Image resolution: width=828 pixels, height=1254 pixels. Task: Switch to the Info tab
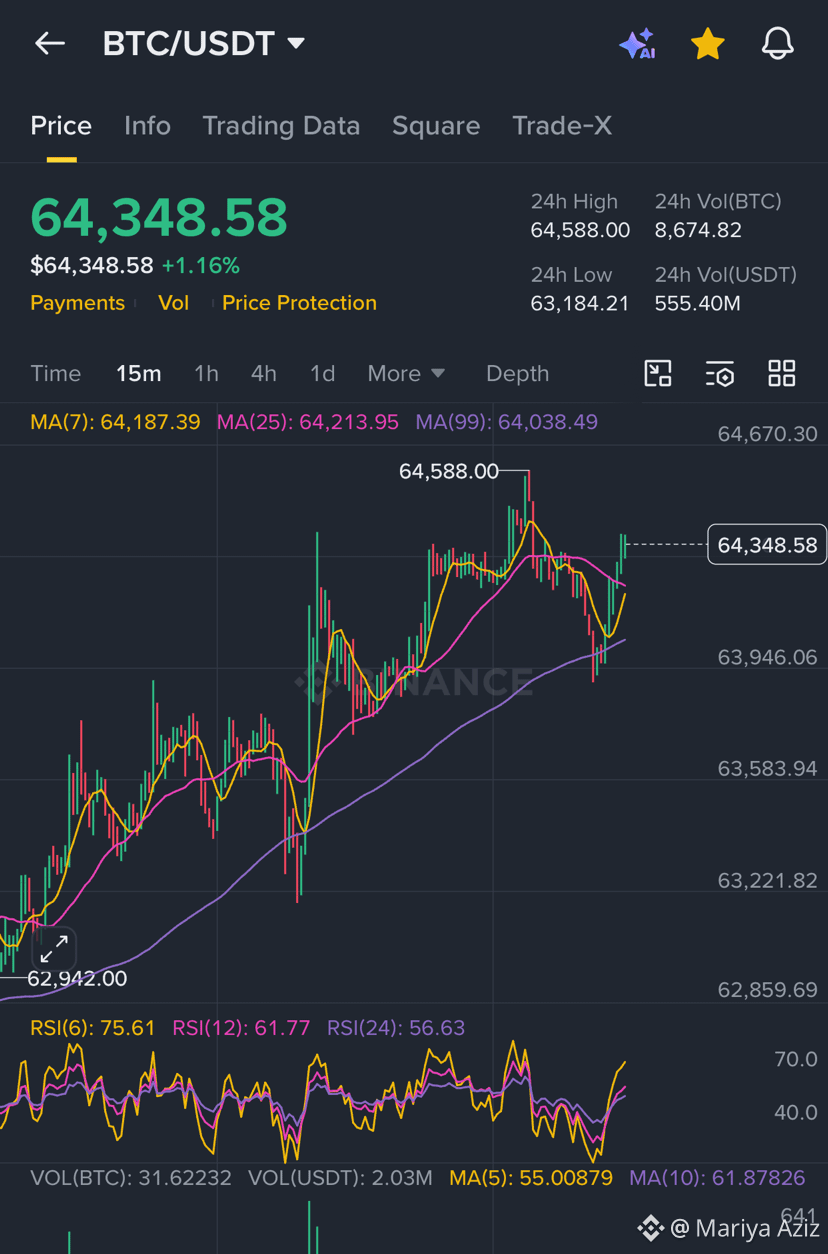(x=147, y=125)
